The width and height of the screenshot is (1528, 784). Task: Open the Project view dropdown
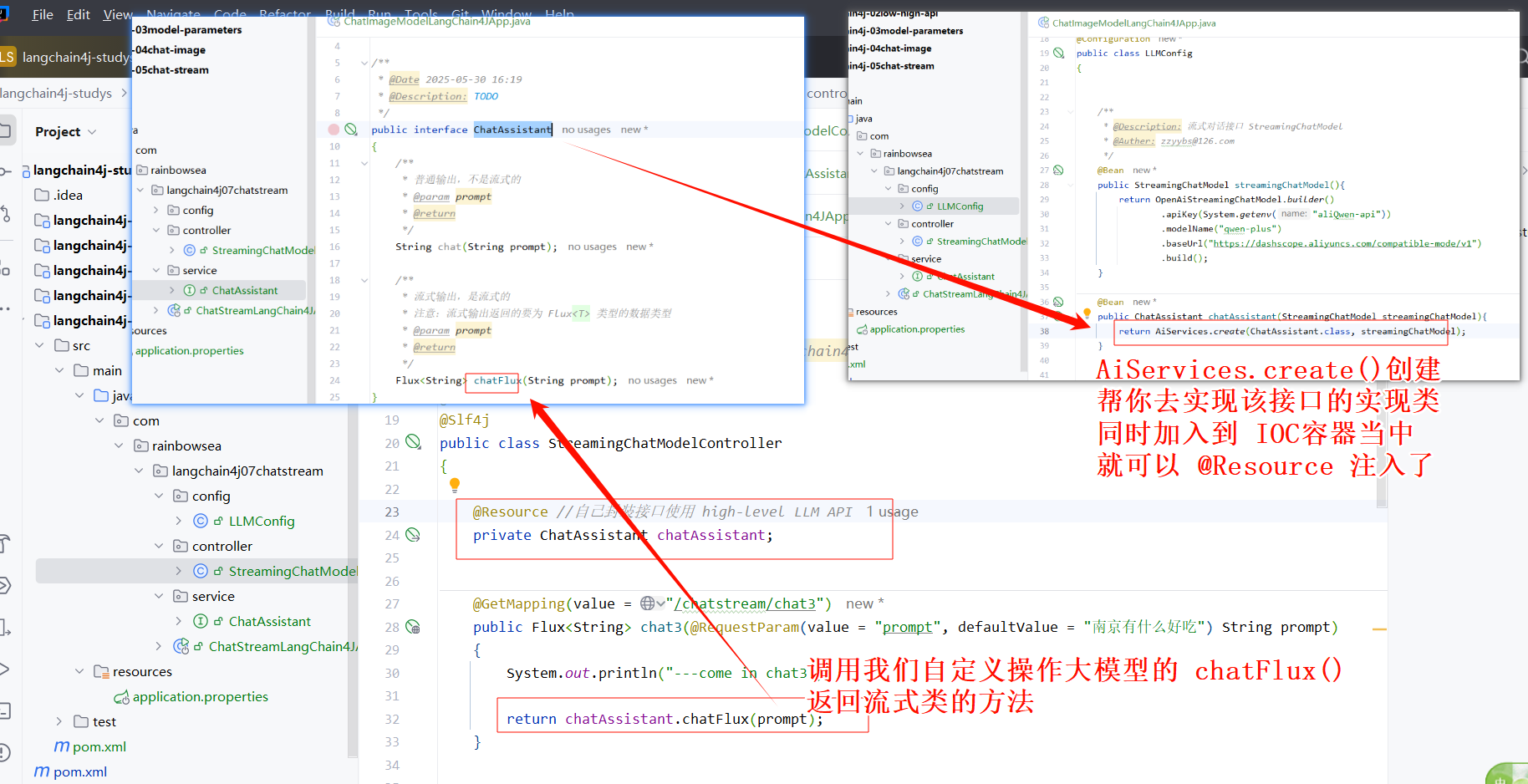point(92,132)
